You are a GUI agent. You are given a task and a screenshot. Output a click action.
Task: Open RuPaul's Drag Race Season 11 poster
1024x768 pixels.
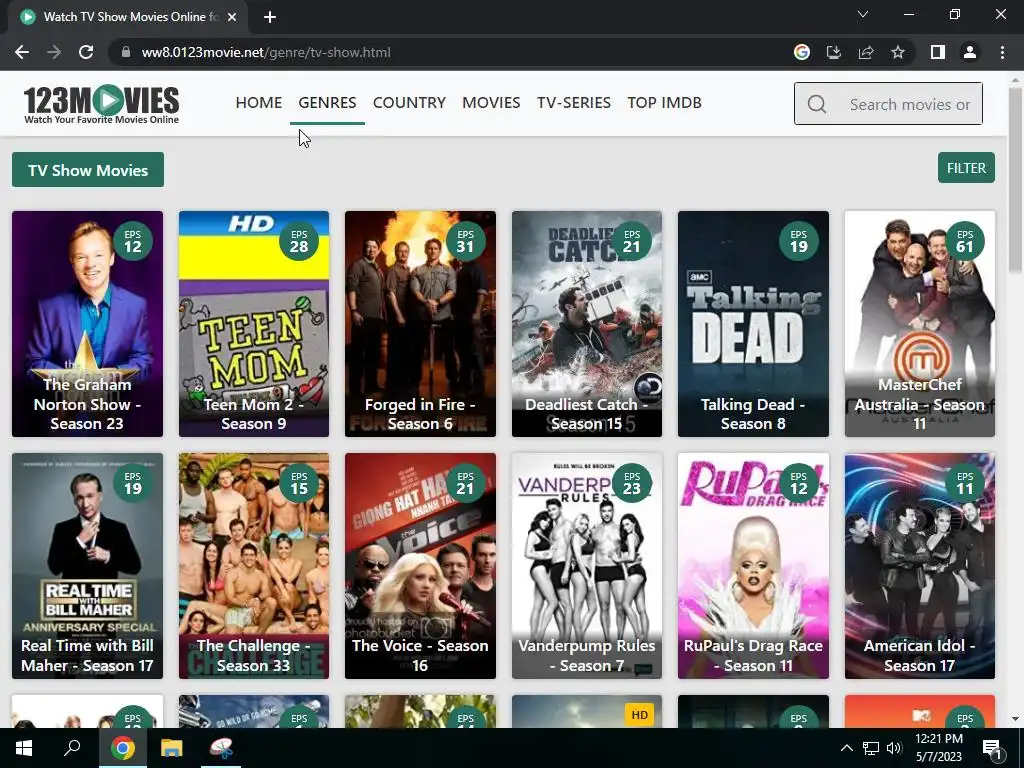(754, 566)
